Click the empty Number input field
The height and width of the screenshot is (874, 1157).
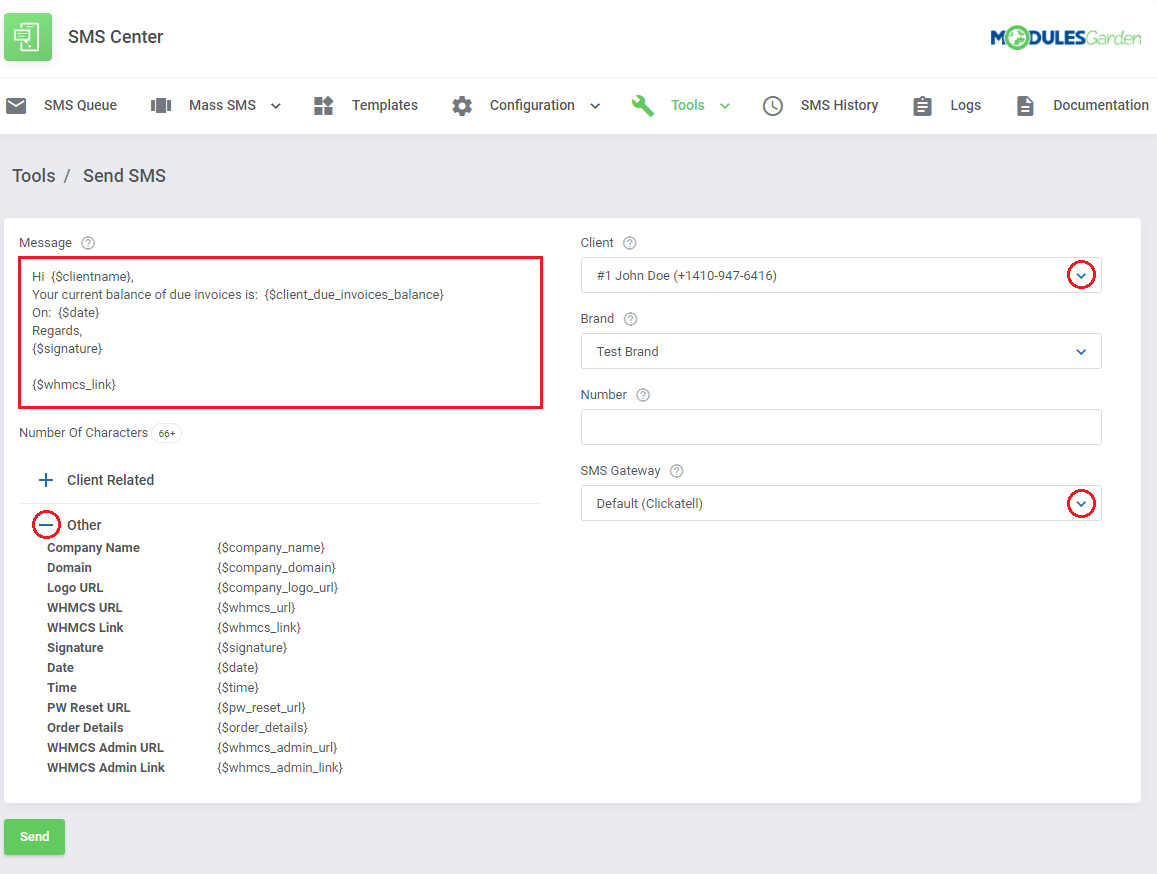[x=841, y=427]
